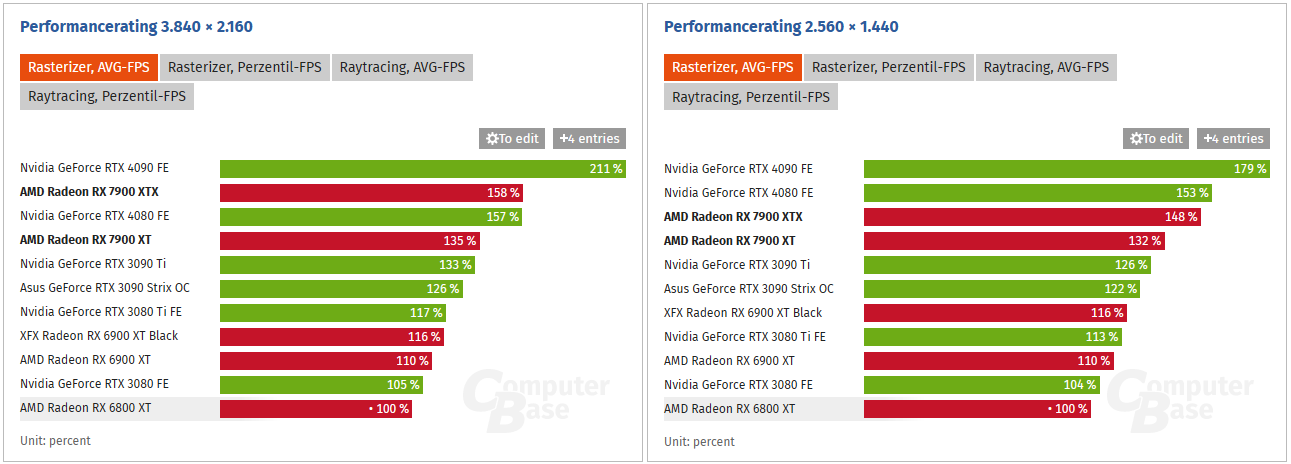Open "Raytracing, AVG-FPS" tab in the 2.560 × 1.440 chart
Viewport: 1291px width, 464px height.
pos(1046,68)
